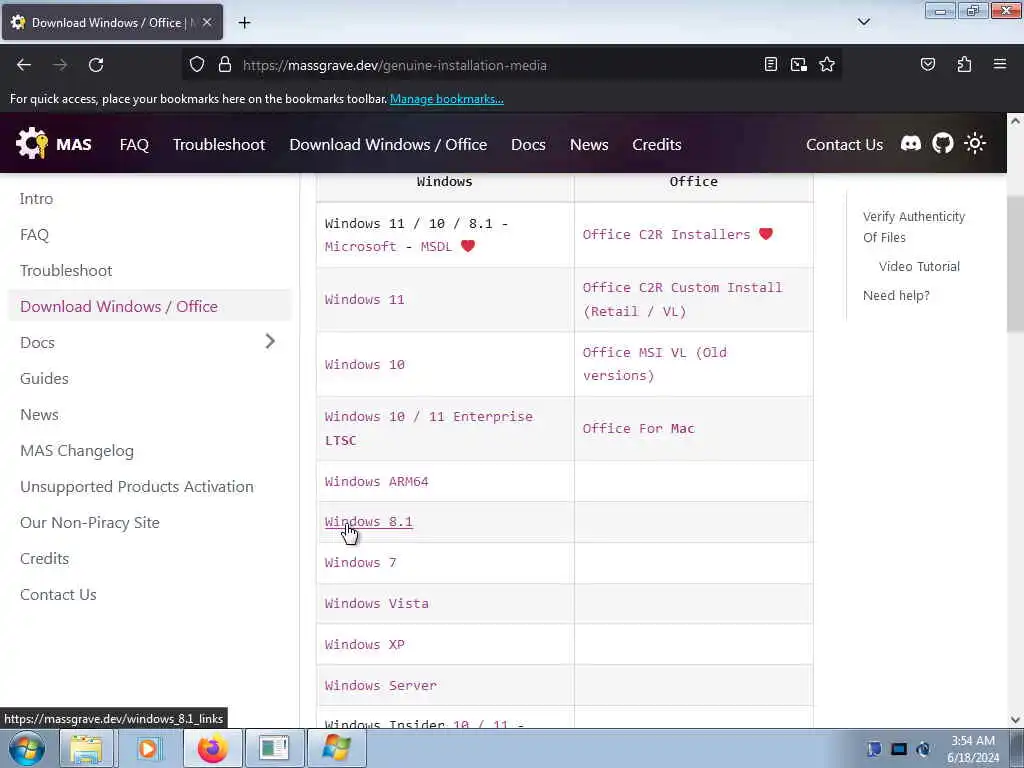1024x768 pixels.
Task: Open Windows 10 / 11 Enterprise LTSC link
Action: (428, 428)
